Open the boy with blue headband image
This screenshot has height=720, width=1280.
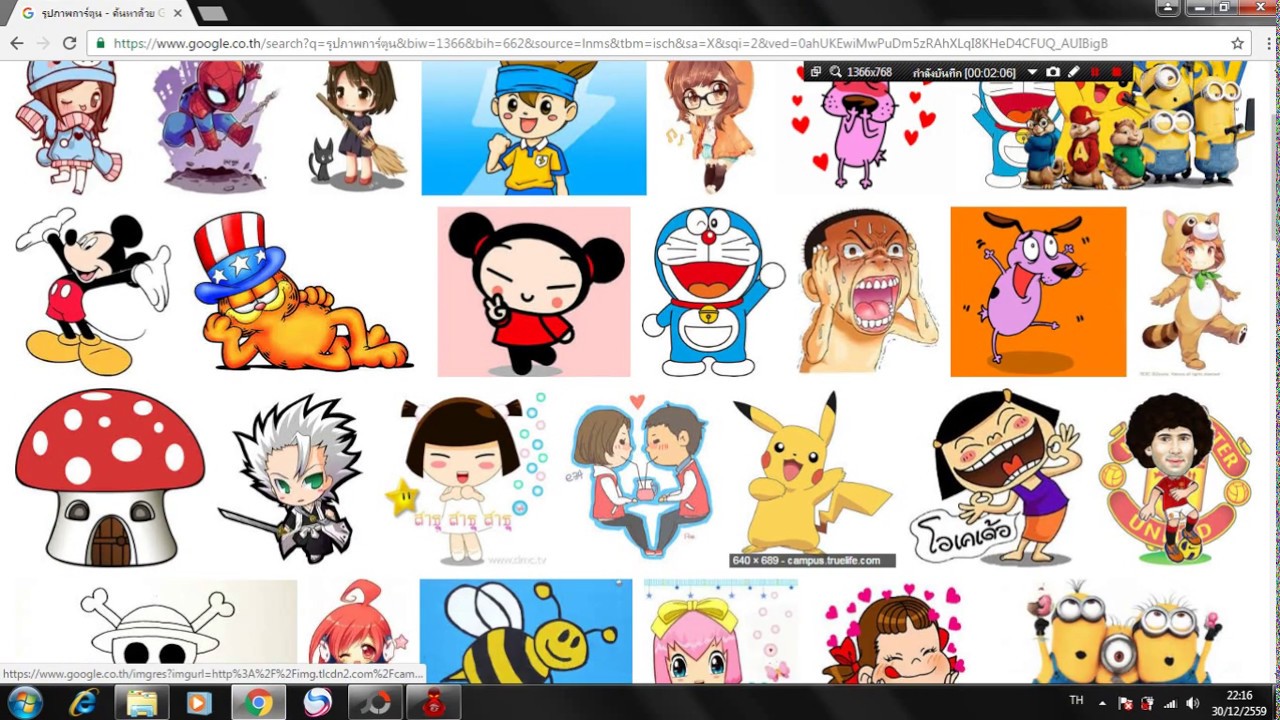(534, 127)
